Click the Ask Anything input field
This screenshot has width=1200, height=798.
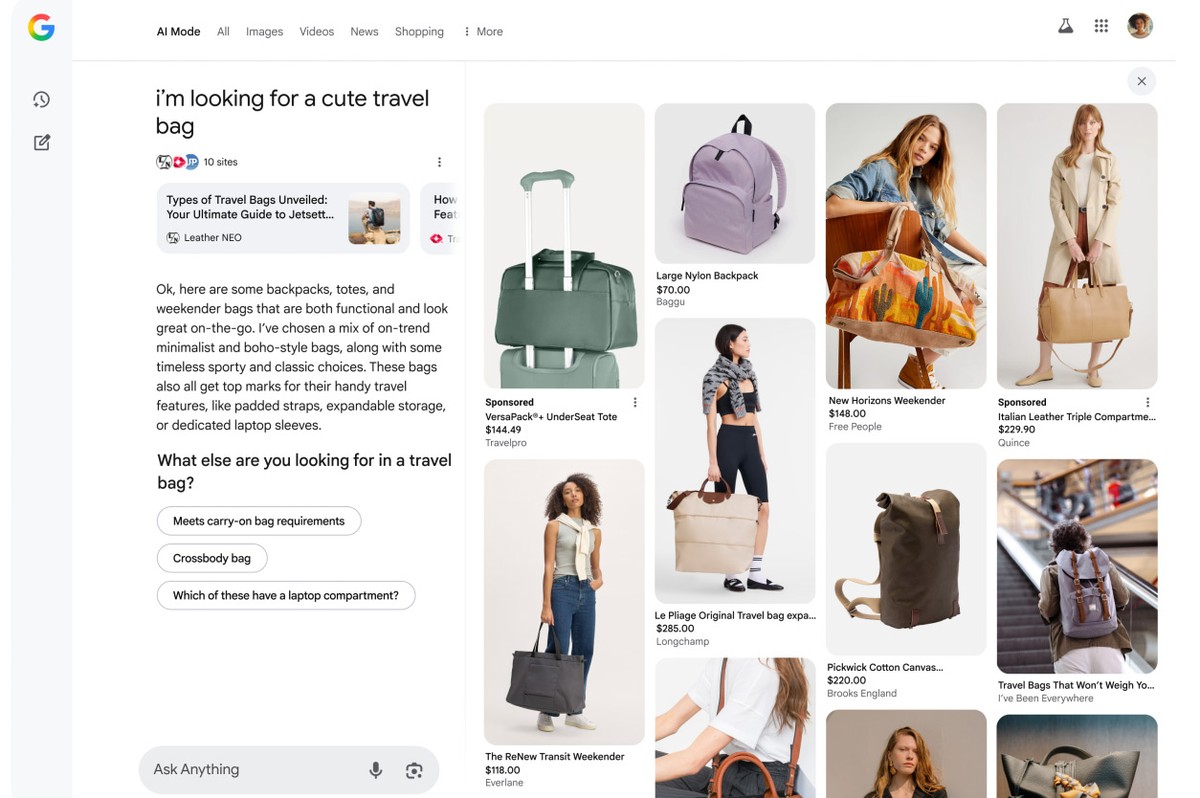pyautogui.click(x=250, y=770)
